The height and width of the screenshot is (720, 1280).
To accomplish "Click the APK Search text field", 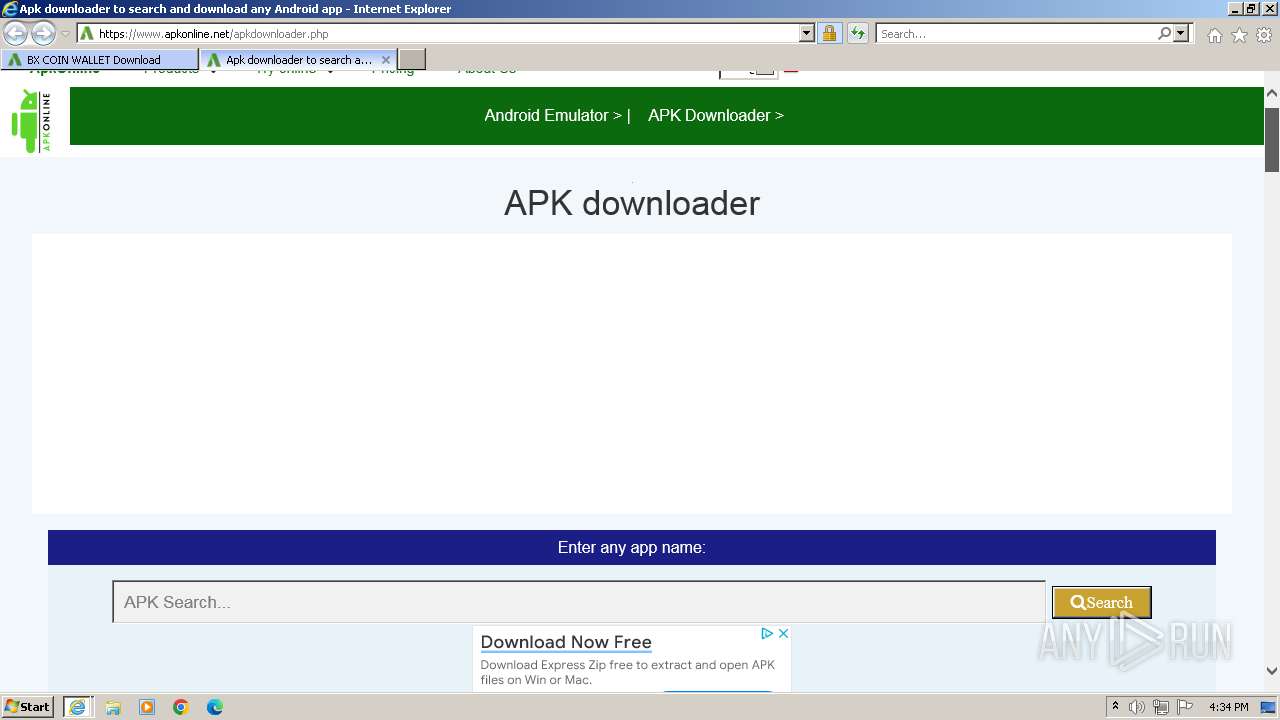I will click(x=579, y=602).
